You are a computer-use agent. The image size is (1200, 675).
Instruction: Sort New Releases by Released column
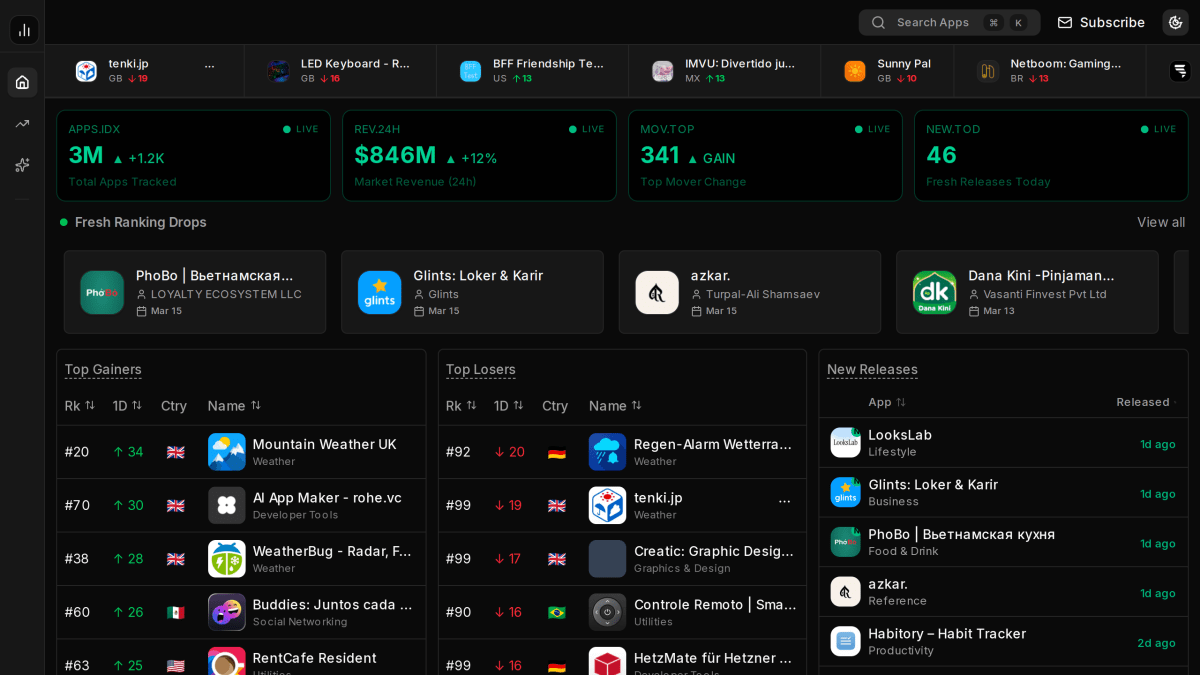1146,402
